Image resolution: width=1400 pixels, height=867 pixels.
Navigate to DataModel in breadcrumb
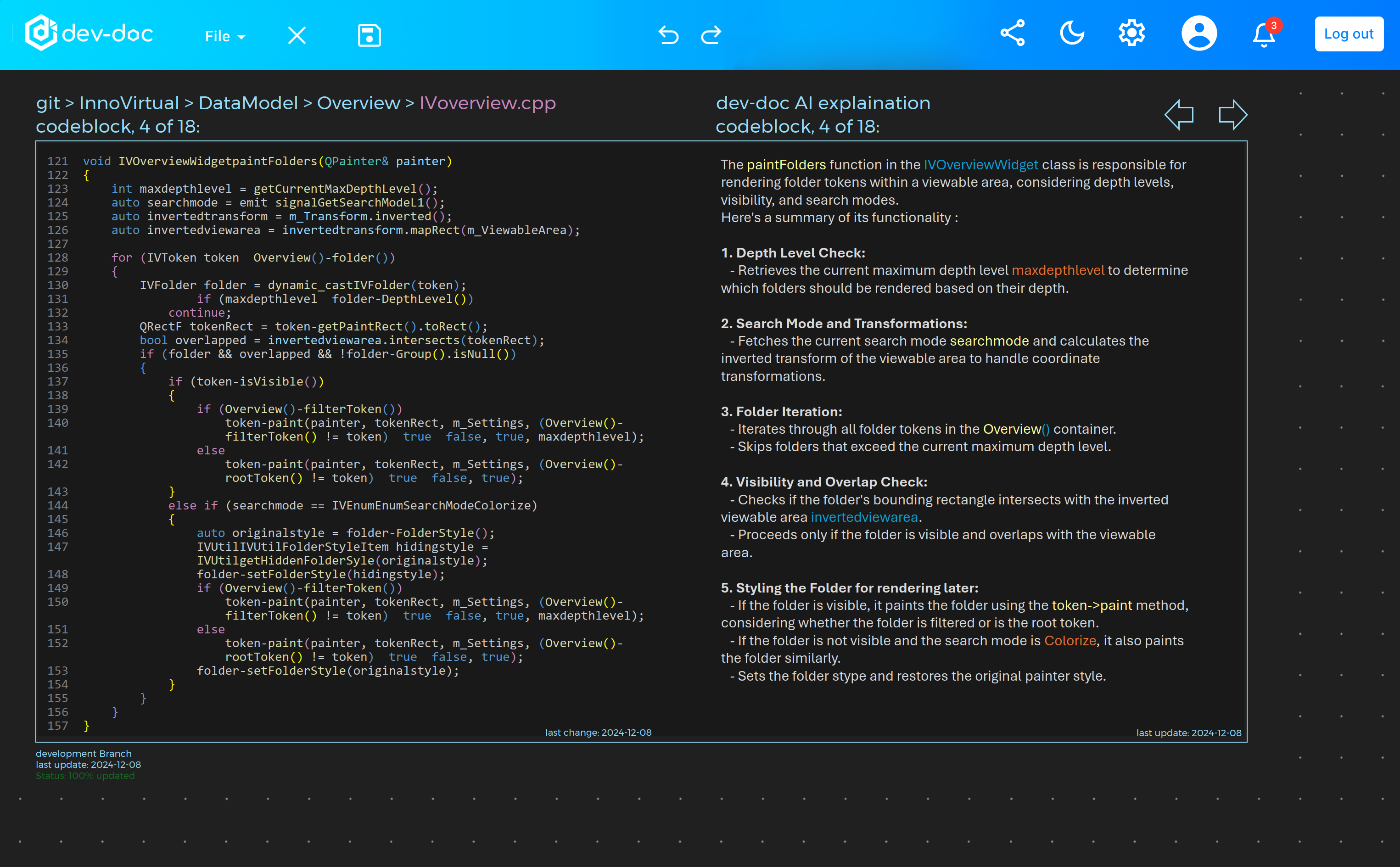click(248, 103)
